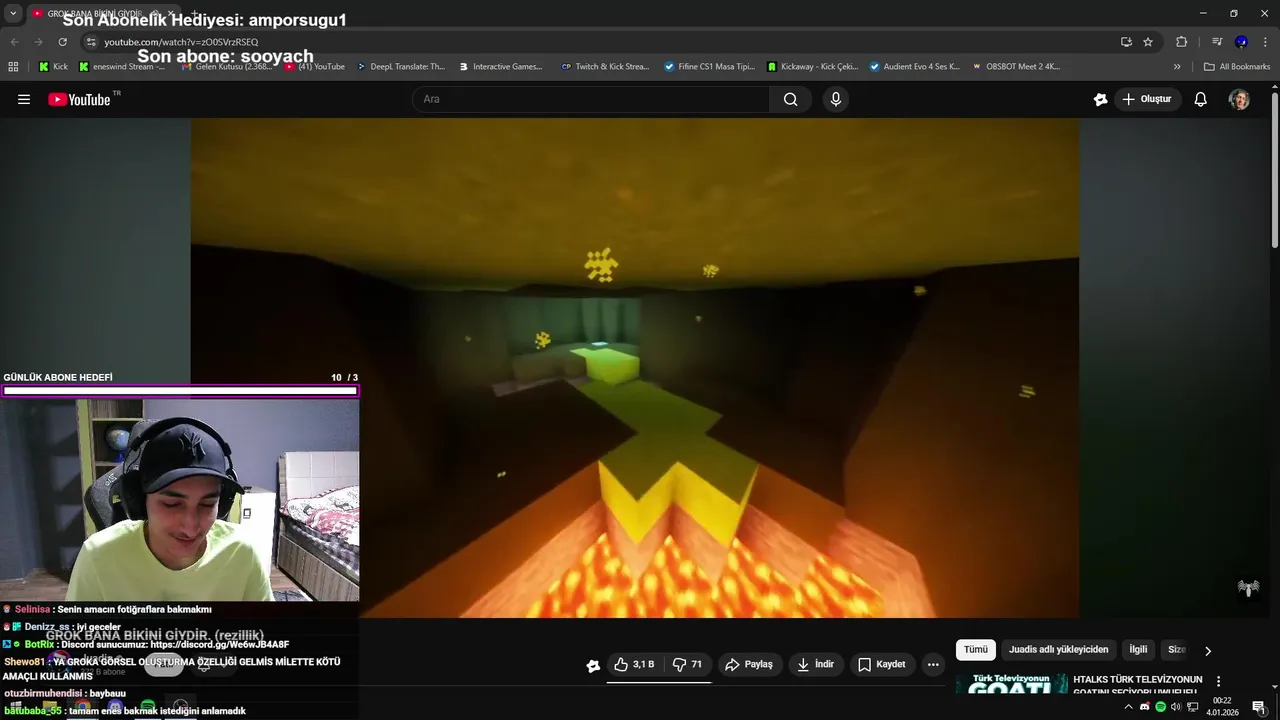This screenshot has width=1280, height=720.
Task: Open the DeepL Translate bookmark
Action: 400,67
